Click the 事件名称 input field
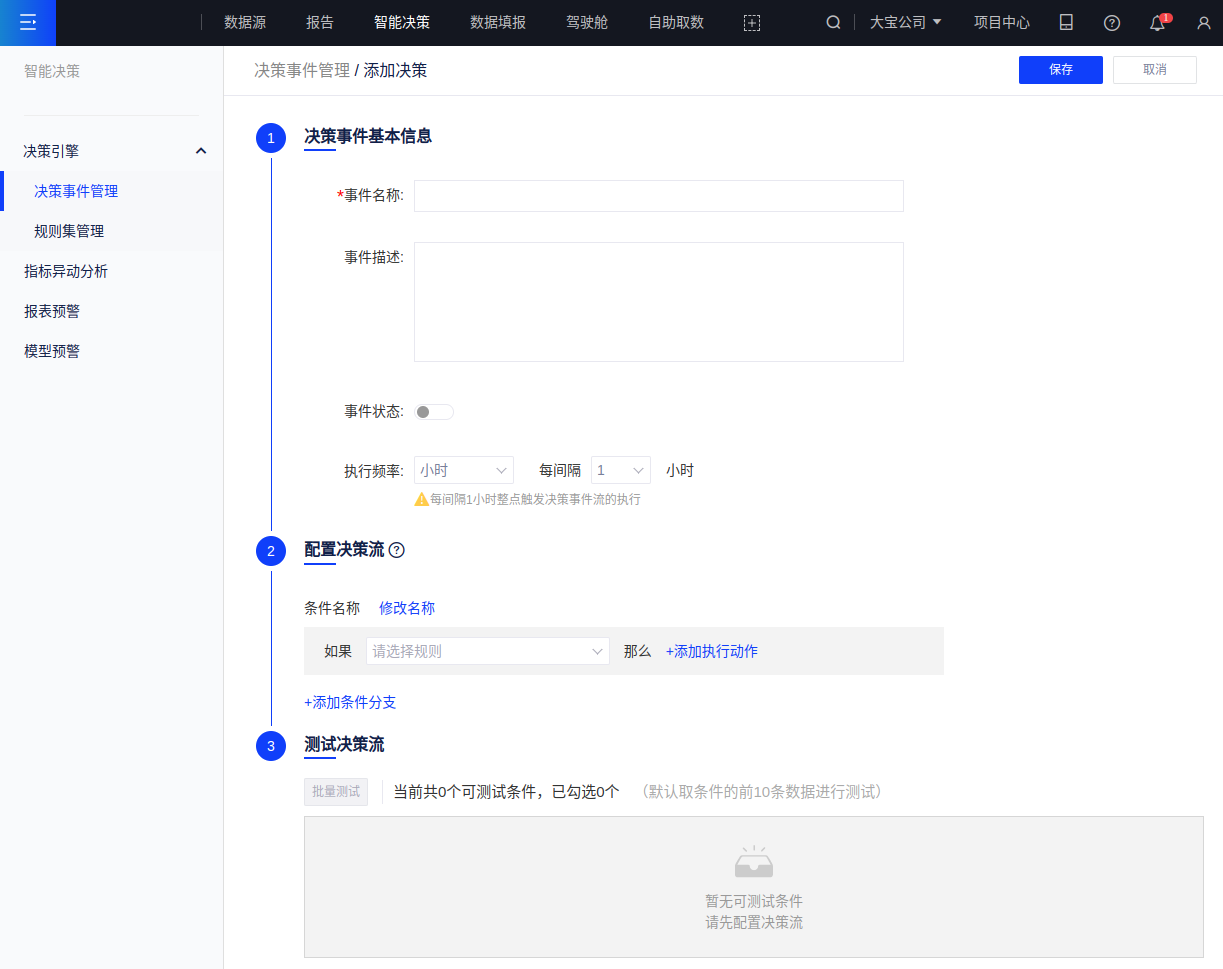Viewport: 1223px width, 969px height. tap(658, 196)
